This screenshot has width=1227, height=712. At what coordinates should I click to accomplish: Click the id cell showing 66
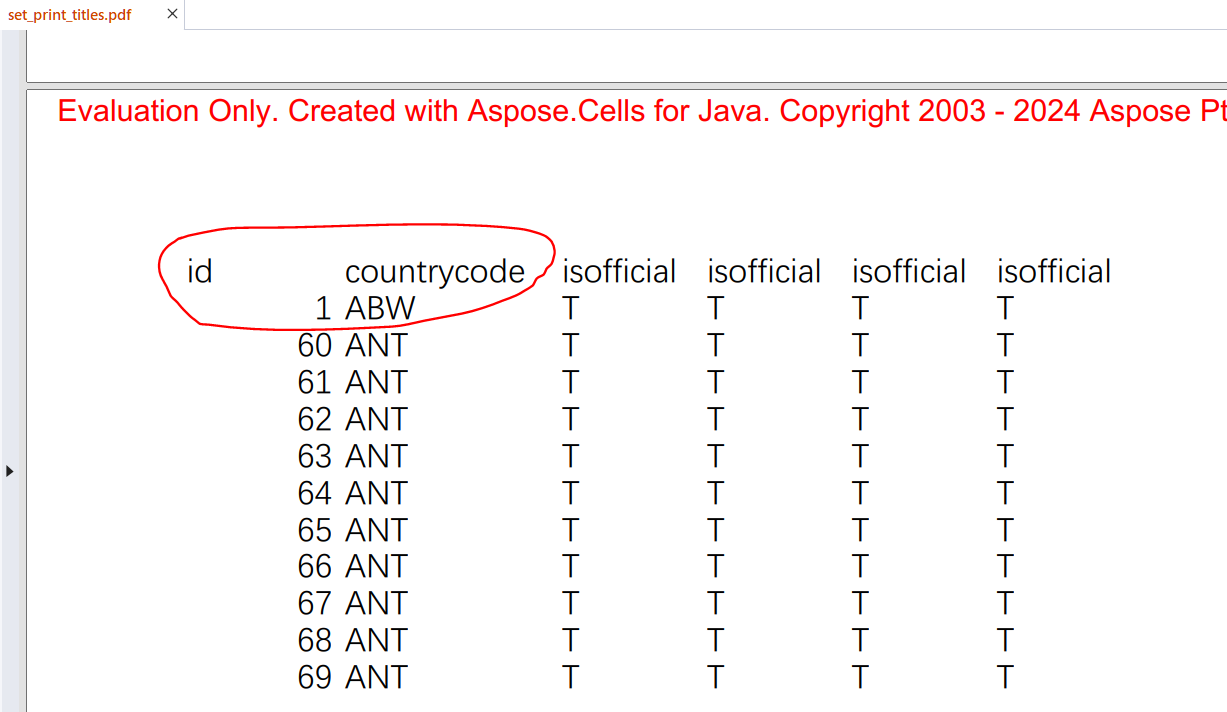click(x=314, y=567)
